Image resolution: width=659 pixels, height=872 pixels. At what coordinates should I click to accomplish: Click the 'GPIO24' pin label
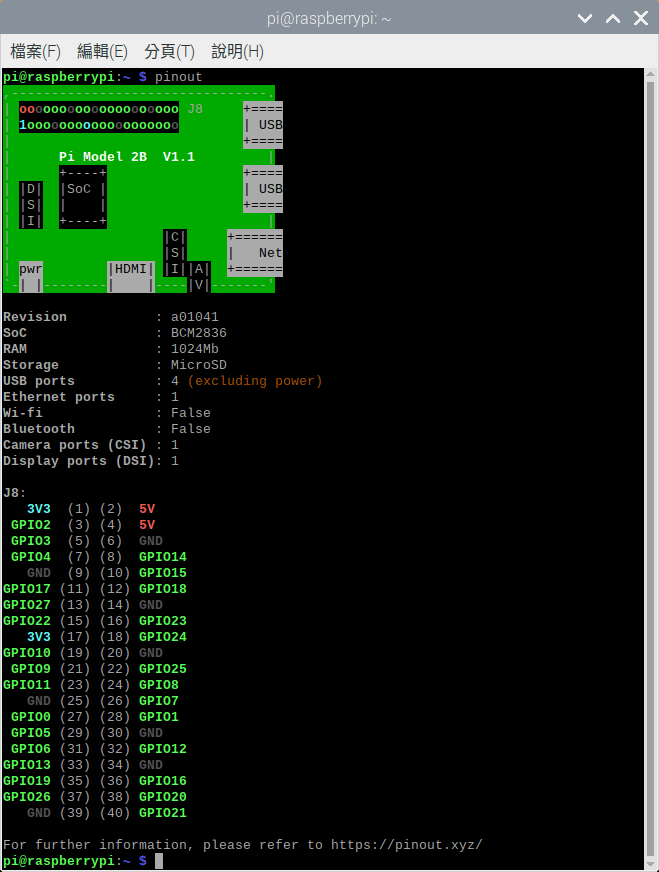point(163,637)
